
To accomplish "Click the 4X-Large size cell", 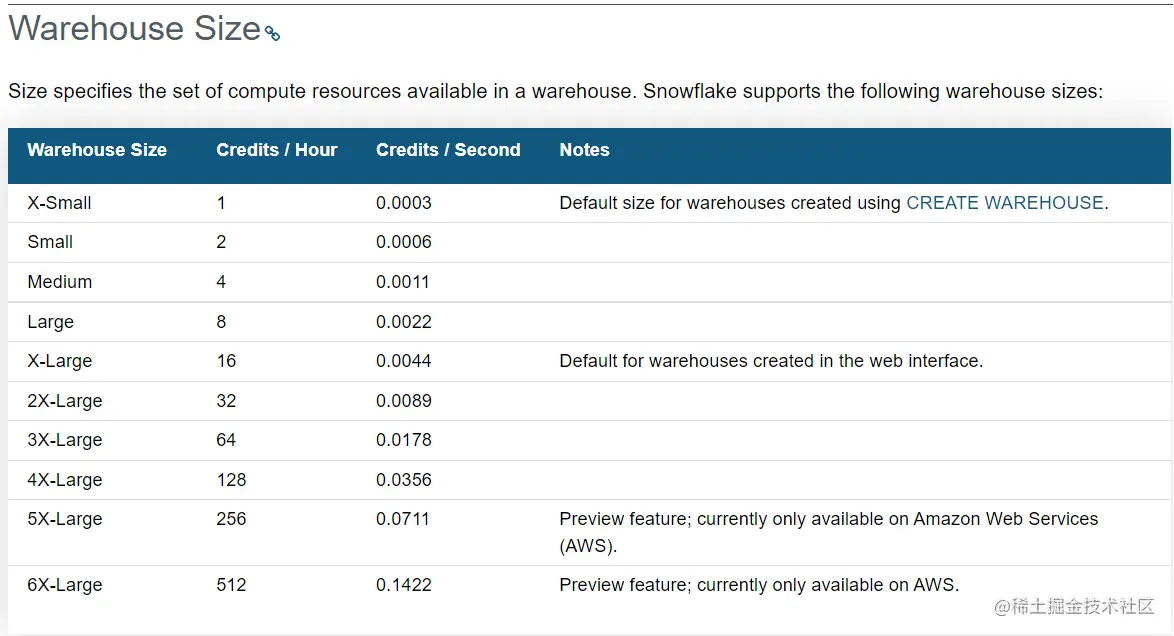I will pyautogui.click(x=65, y=480).
